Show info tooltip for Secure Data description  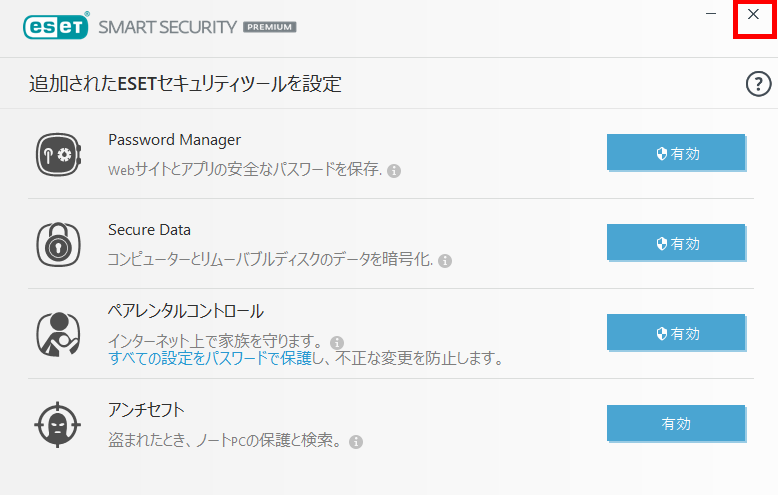pyautogui.click(x=445, y=261)
